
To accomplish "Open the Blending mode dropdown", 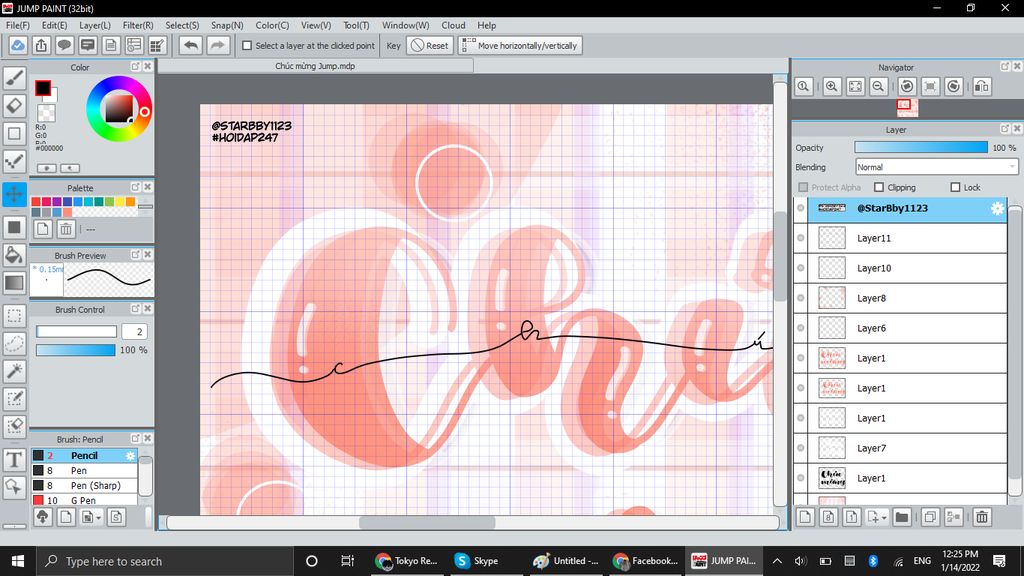I will click(936, 167).
